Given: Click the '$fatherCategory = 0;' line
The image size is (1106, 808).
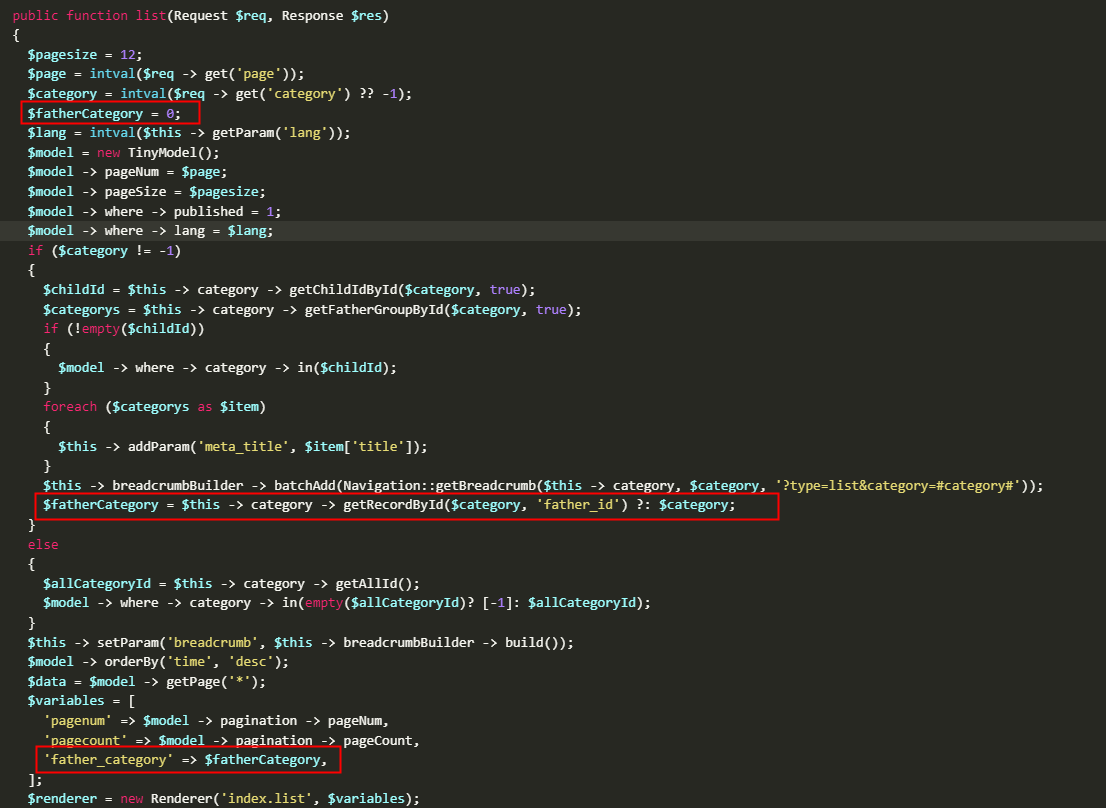Looking at the screenshot, I should [x=104, y=114].
